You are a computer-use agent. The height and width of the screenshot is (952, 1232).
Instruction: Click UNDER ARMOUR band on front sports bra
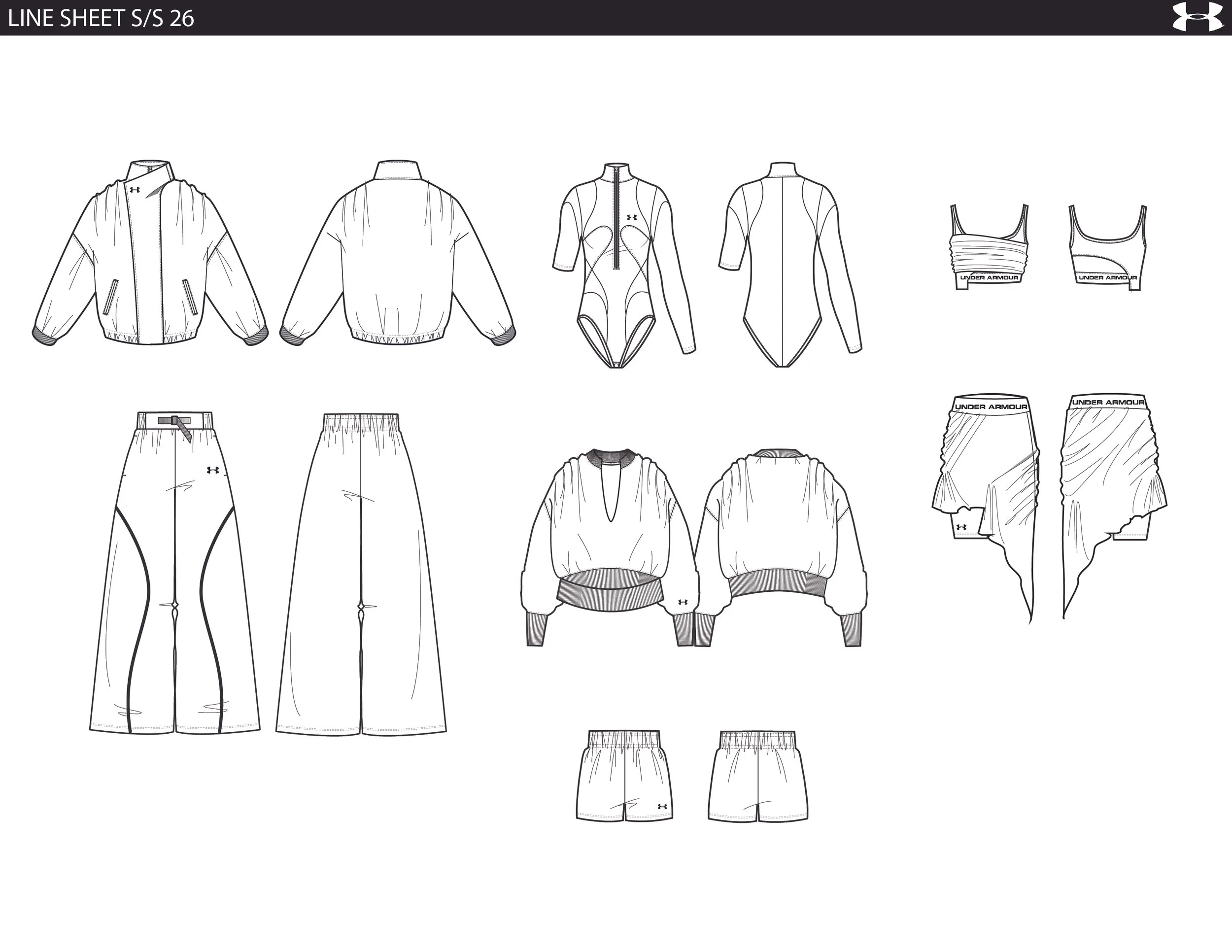pyautogui.click(x=990, y=277)
